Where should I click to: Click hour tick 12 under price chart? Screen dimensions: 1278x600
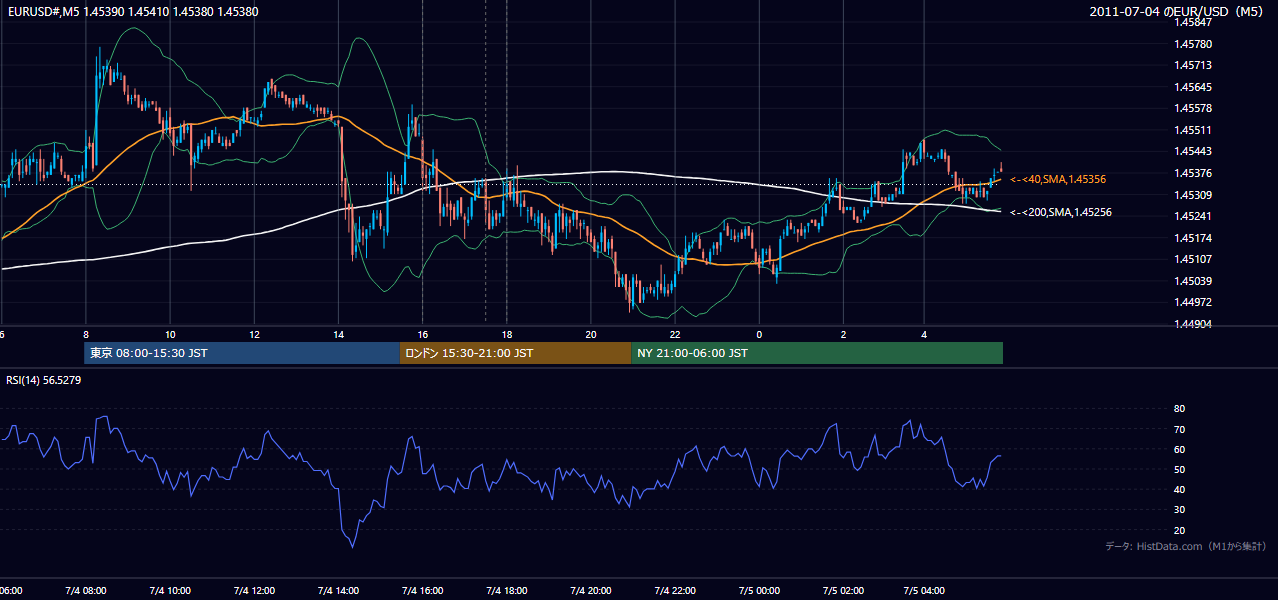click(254, 334)
